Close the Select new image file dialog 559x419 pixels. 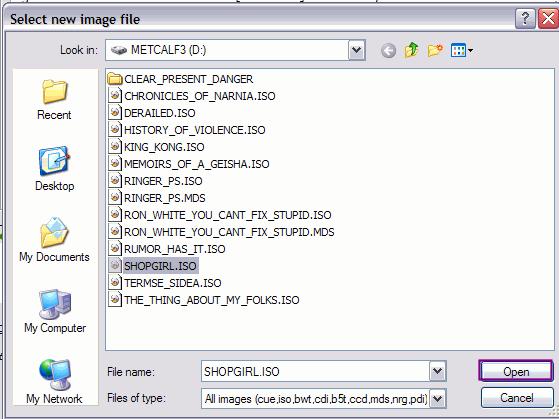(548, 19)
